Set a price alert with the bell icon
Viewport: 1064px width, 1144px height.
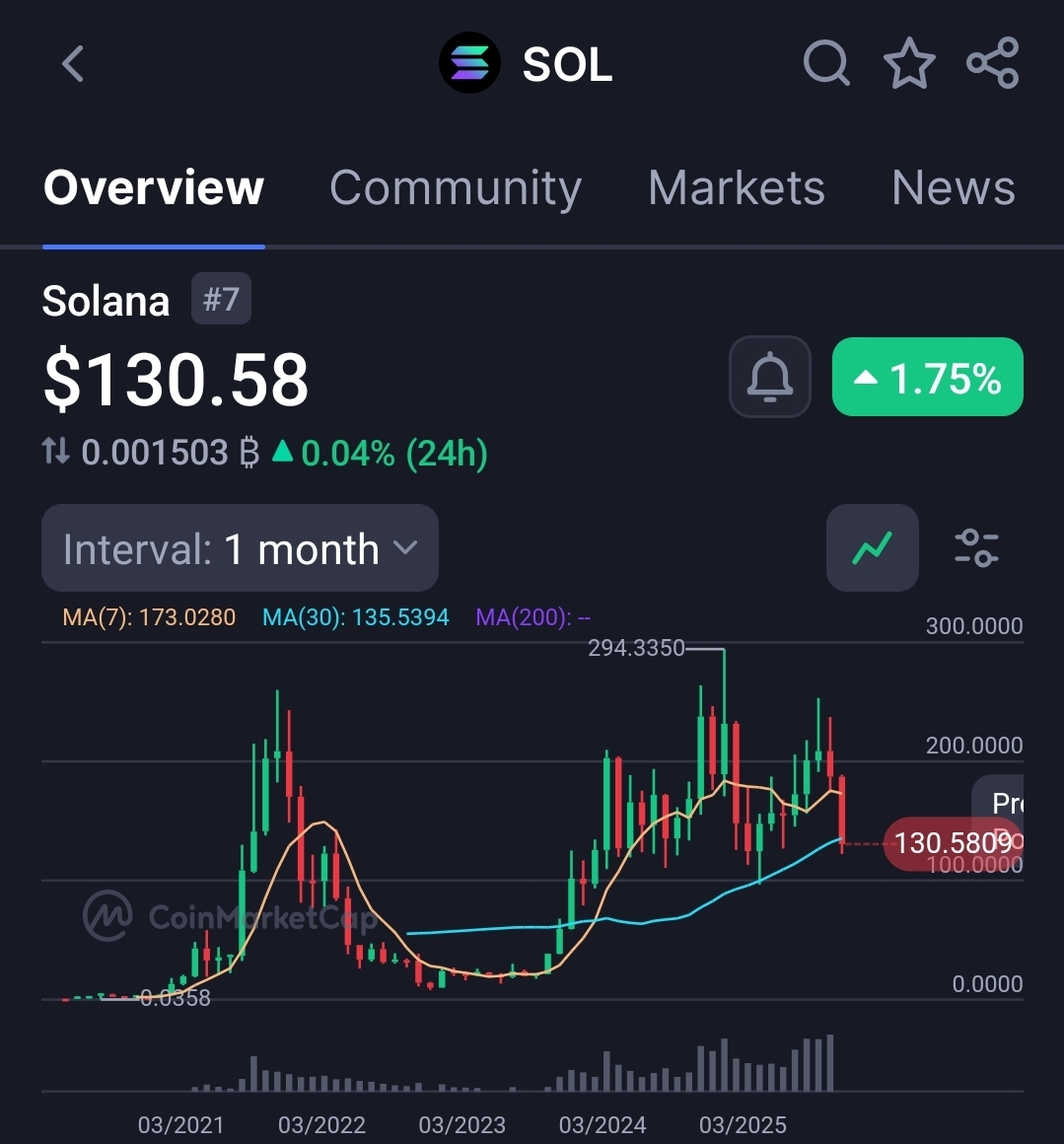(x=769, y=377)
